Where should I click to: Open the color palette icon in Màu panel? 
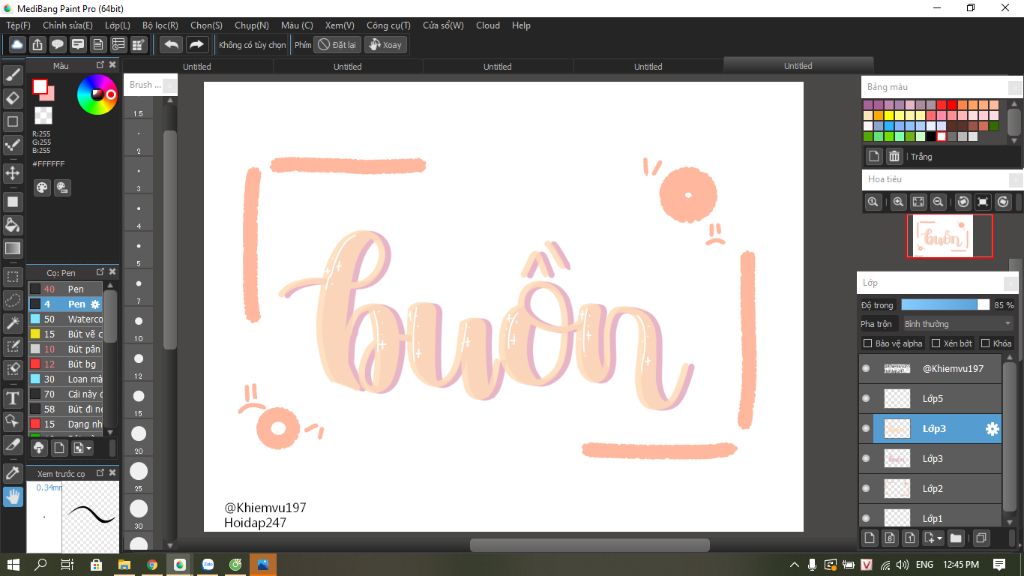pos(42,188)
